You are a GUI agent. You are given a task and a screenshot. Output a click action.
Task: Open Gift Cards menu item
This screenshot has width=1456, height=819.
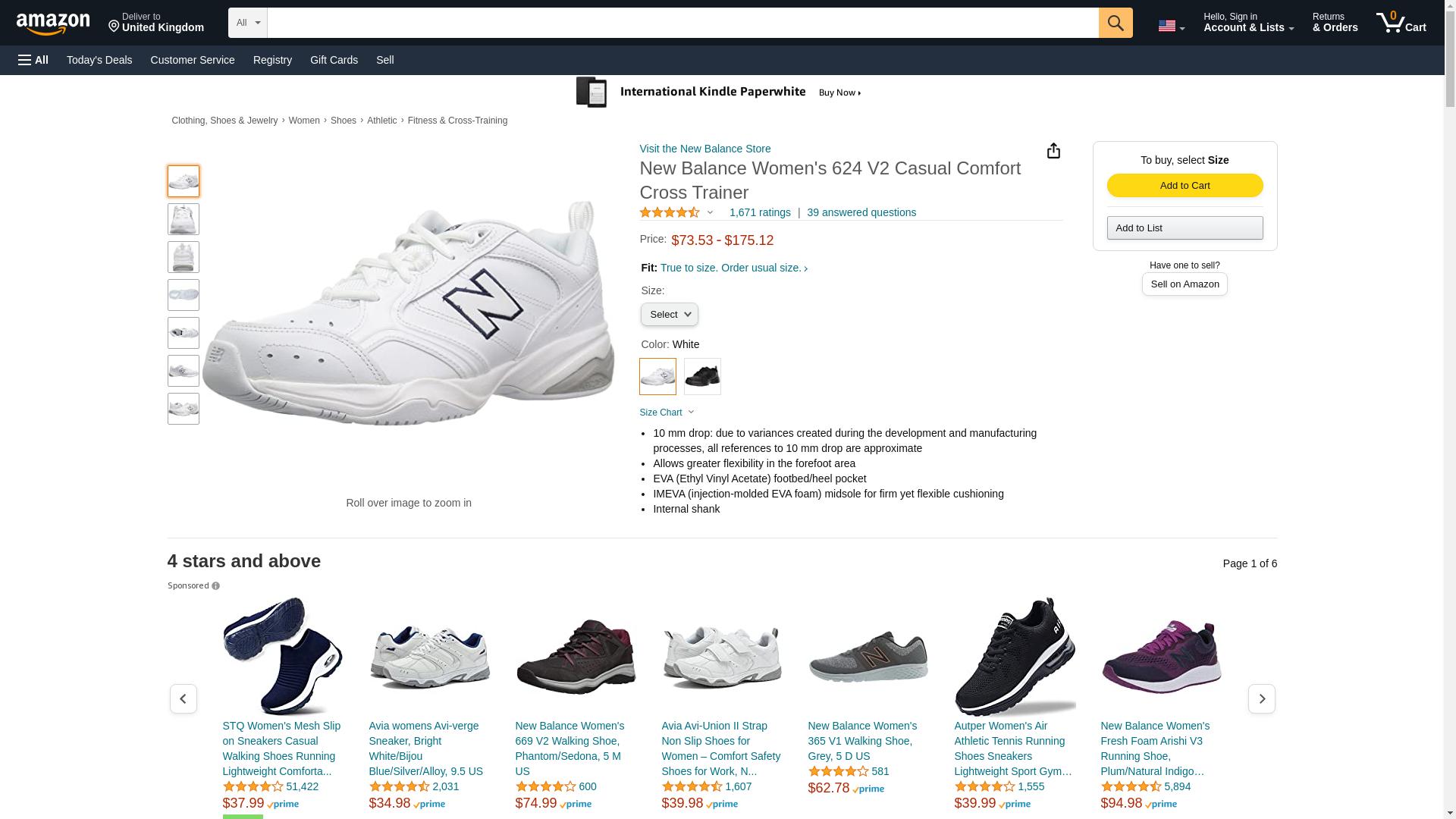tap(334, 60)
